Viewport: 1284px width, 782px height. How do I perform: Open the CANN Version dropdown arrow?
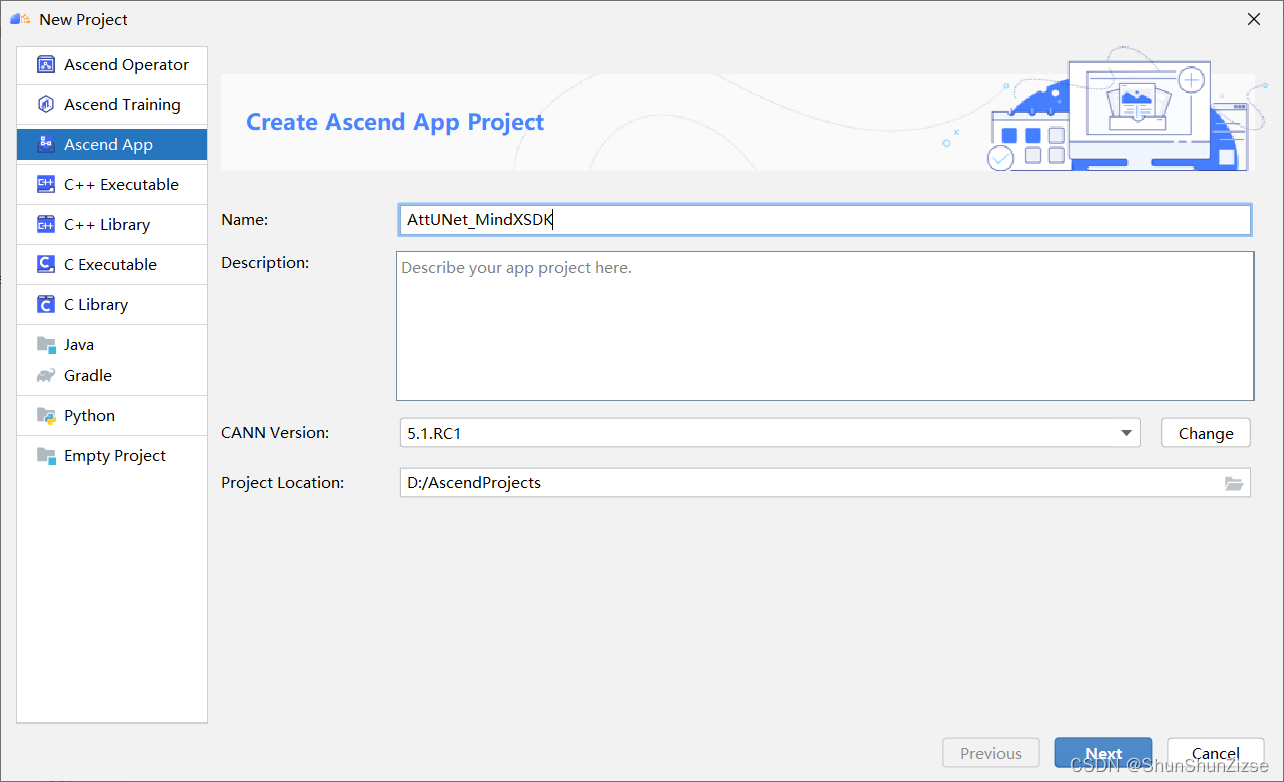(1127, 433)
